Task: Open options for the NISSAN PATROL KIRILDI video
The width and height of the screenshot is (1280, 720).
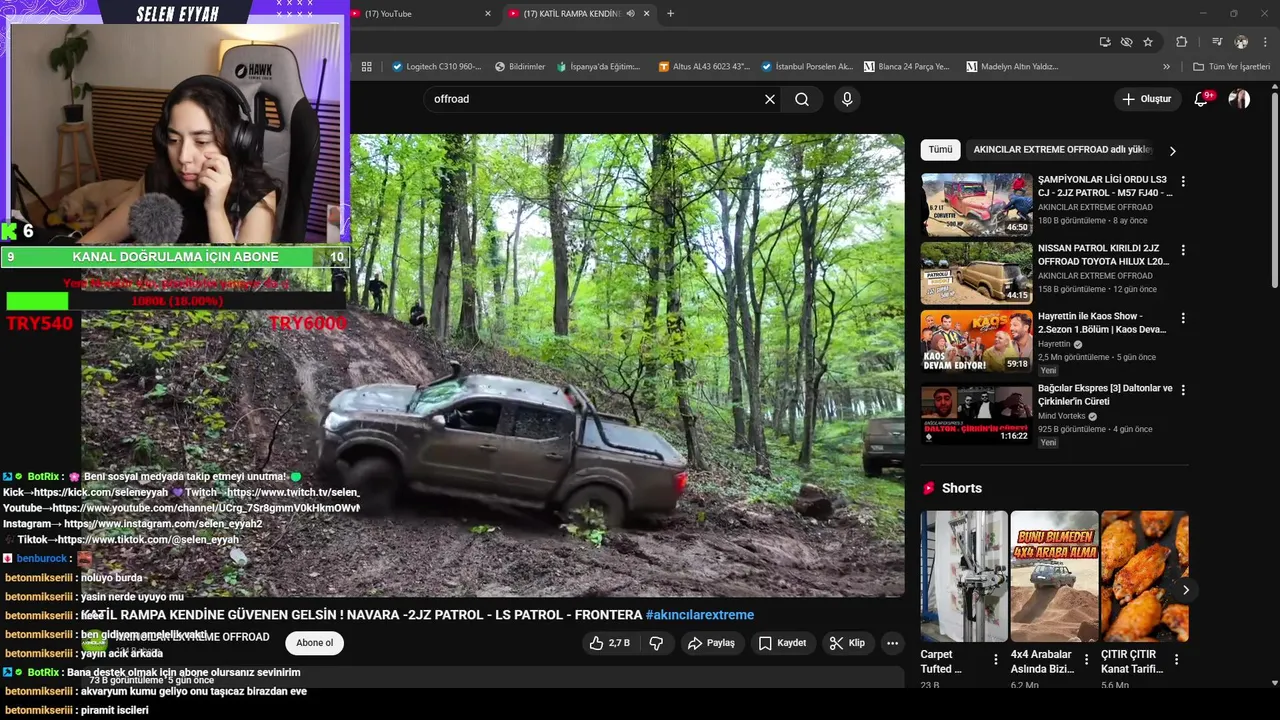Action: click(x=1183, y=250)
